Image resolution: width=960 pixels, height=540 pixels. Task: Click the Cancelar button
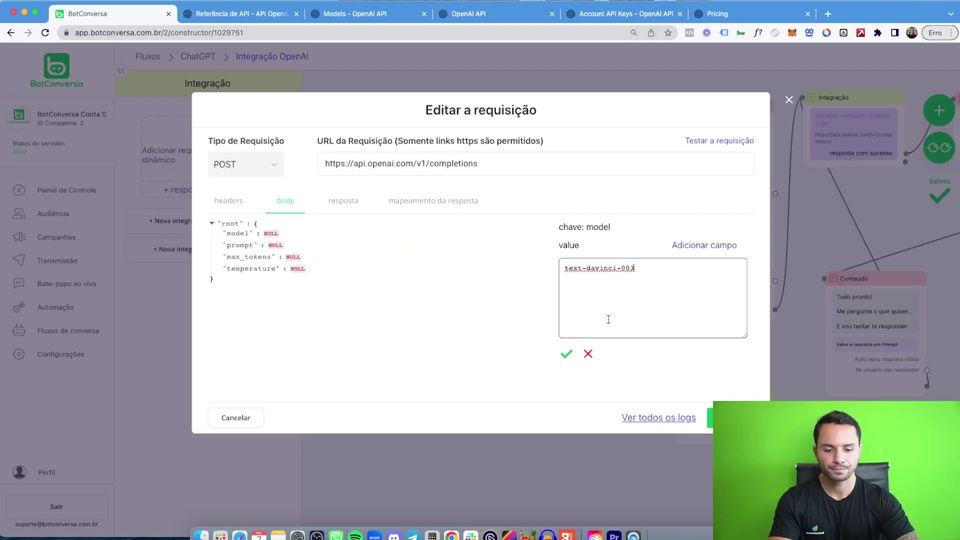[236, 418]
